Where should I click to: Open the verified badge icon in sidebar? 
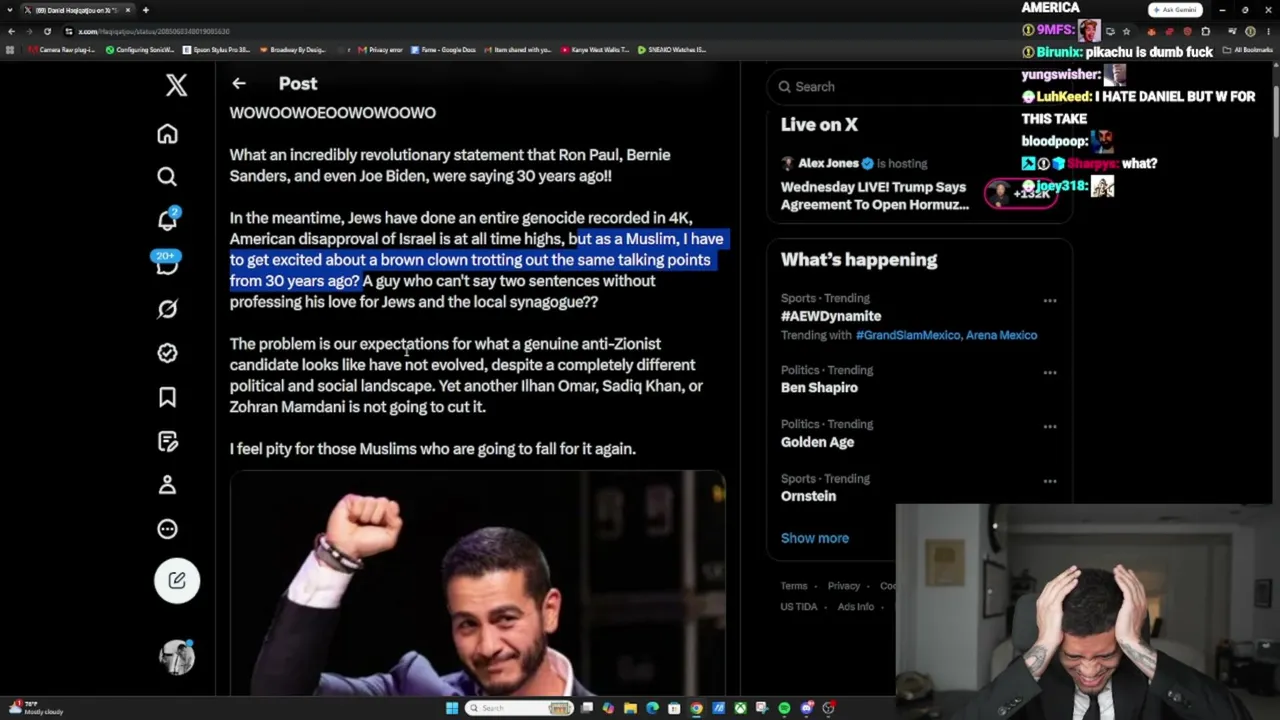pyautogui.click(x=167, y=353)
